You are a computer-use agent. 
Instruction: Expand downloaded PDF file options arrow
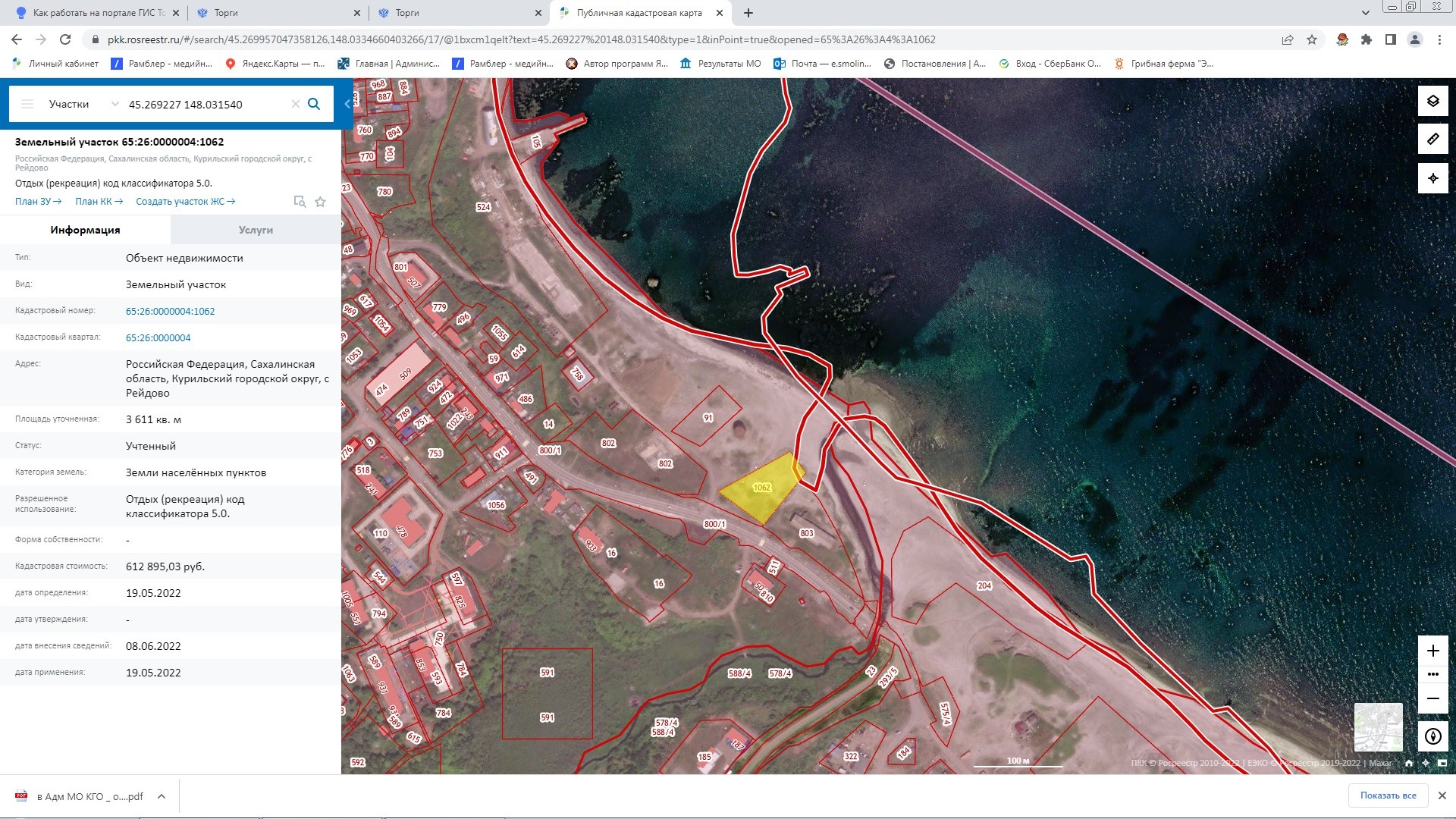(x=162, y=796)
